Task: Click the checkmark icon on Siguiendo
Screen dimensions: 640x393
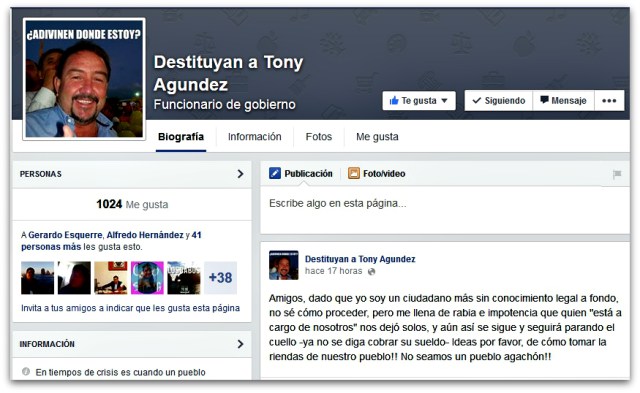Action: tap(476, 100)
